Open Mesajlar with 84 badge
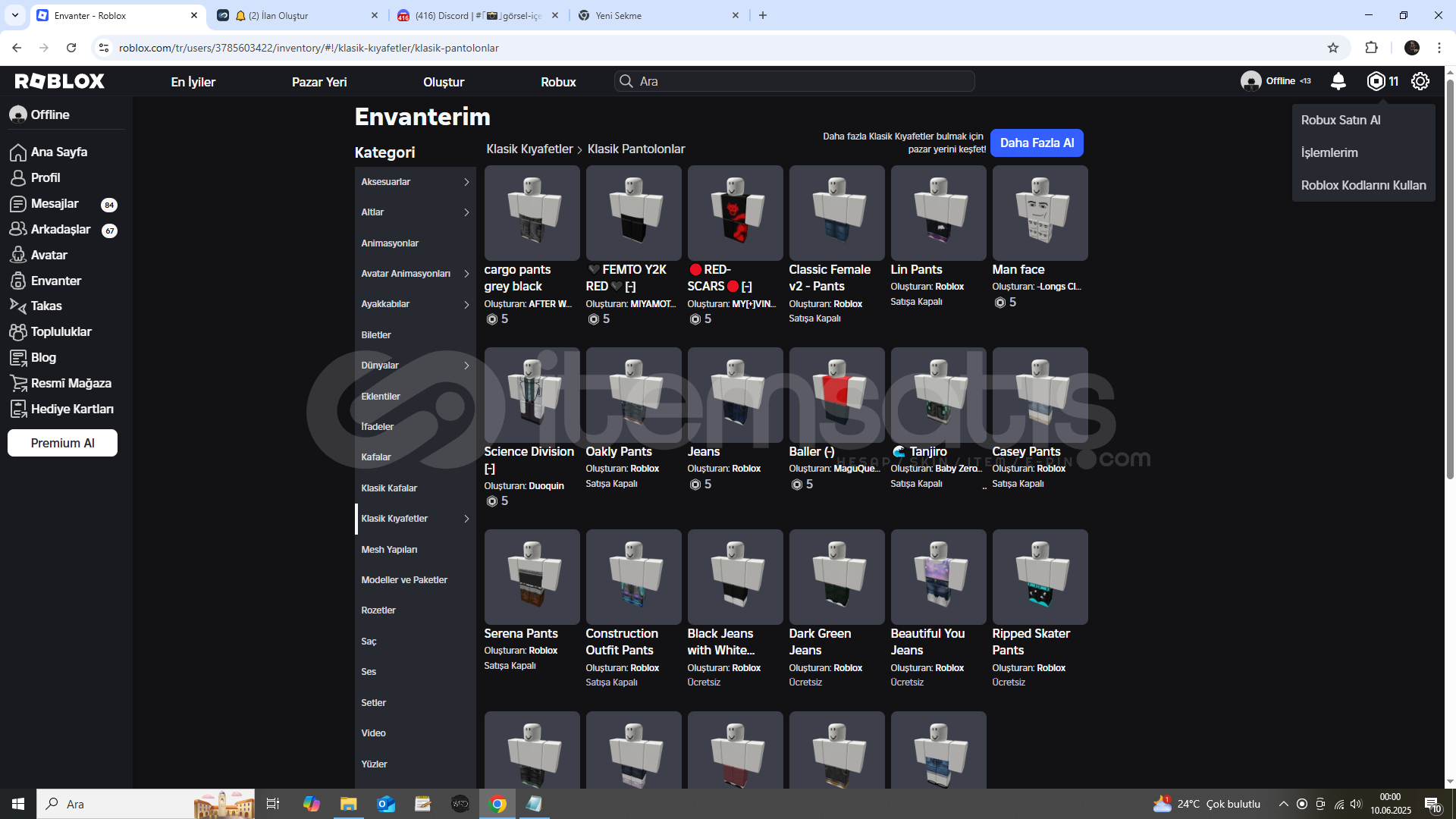This screenshot has width=1456, height=819. (x=63, y=204)
